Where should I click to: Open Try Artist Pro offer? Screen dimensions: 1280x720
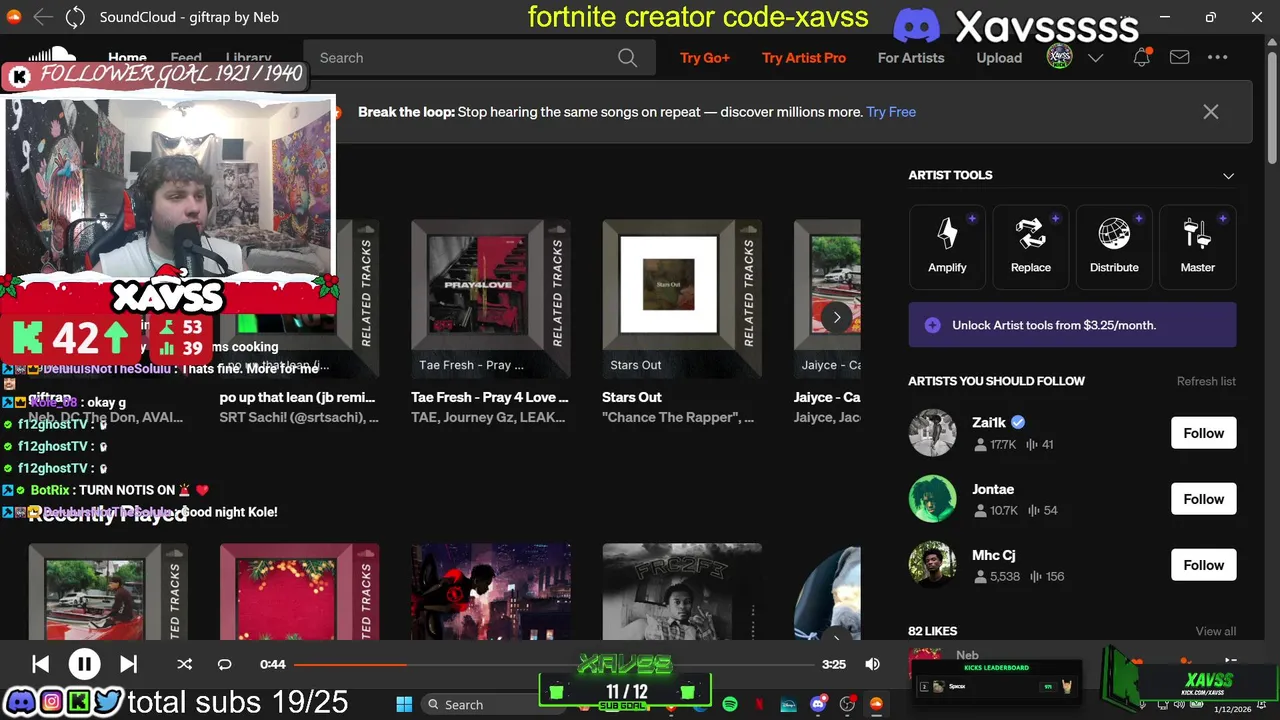[804, 58]
